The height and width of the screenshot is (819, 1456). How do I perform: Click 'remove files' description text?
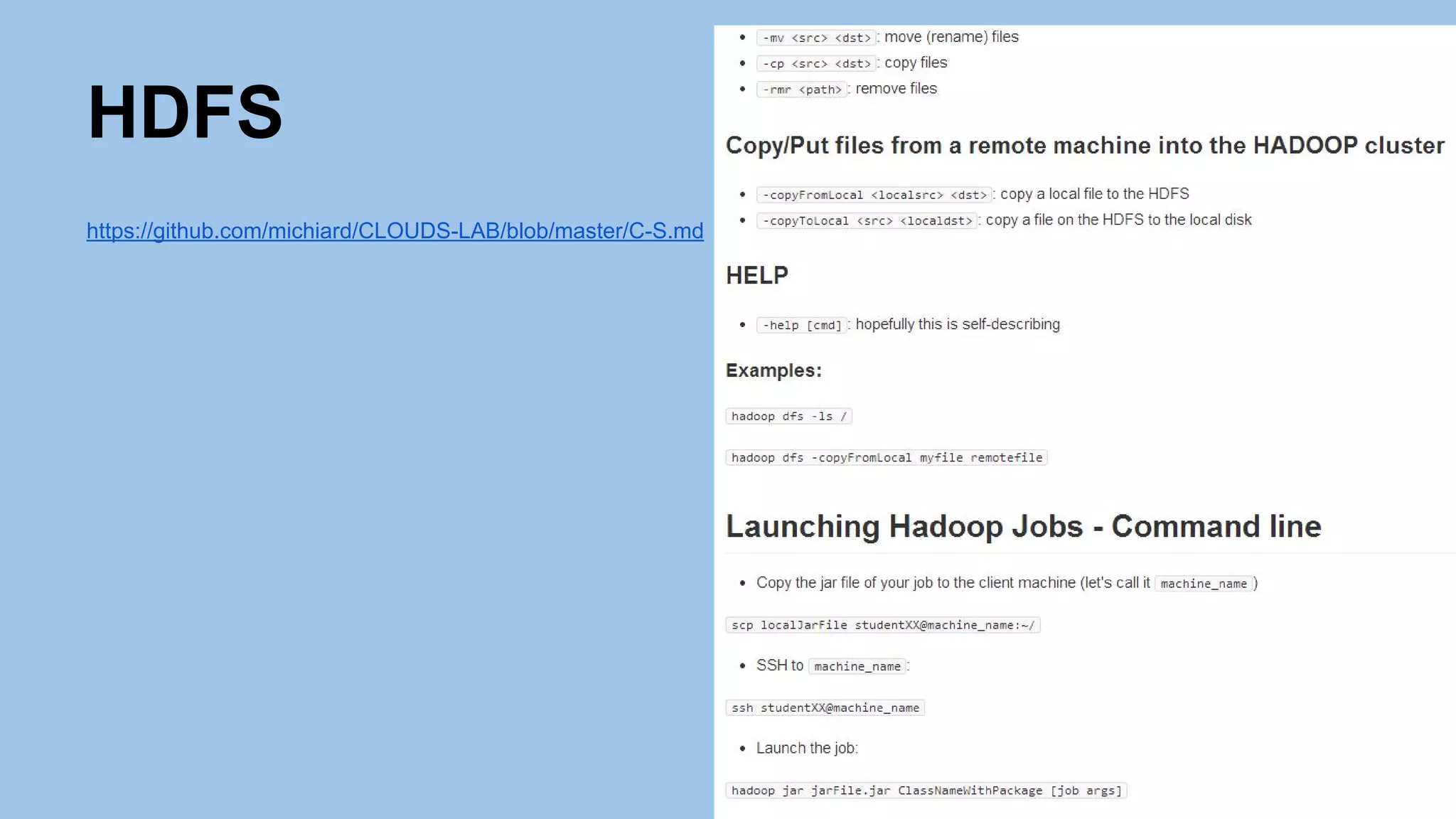coord(896,89)
